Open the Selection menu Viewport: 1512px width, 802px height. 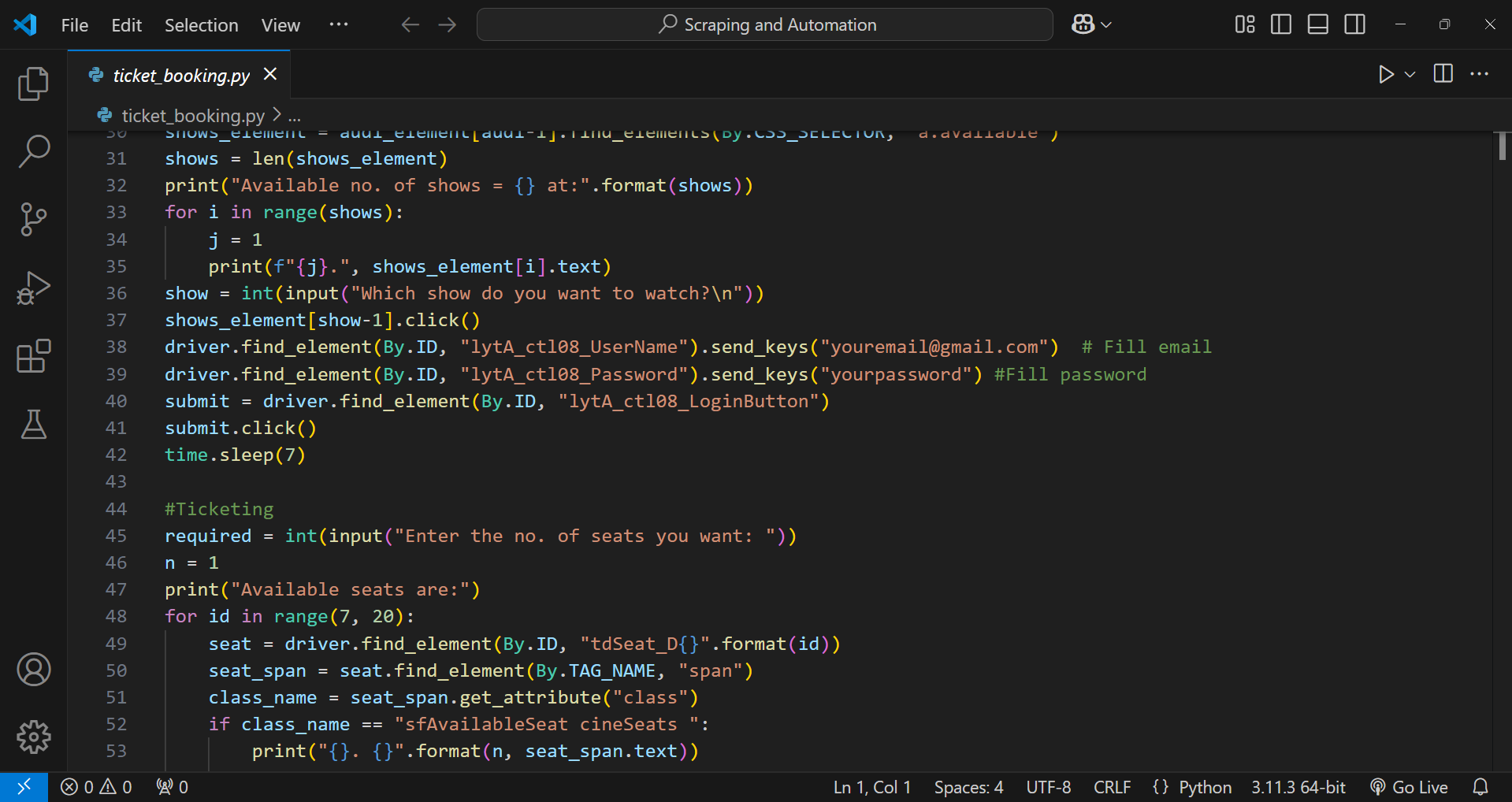click(x=201, y=25)
